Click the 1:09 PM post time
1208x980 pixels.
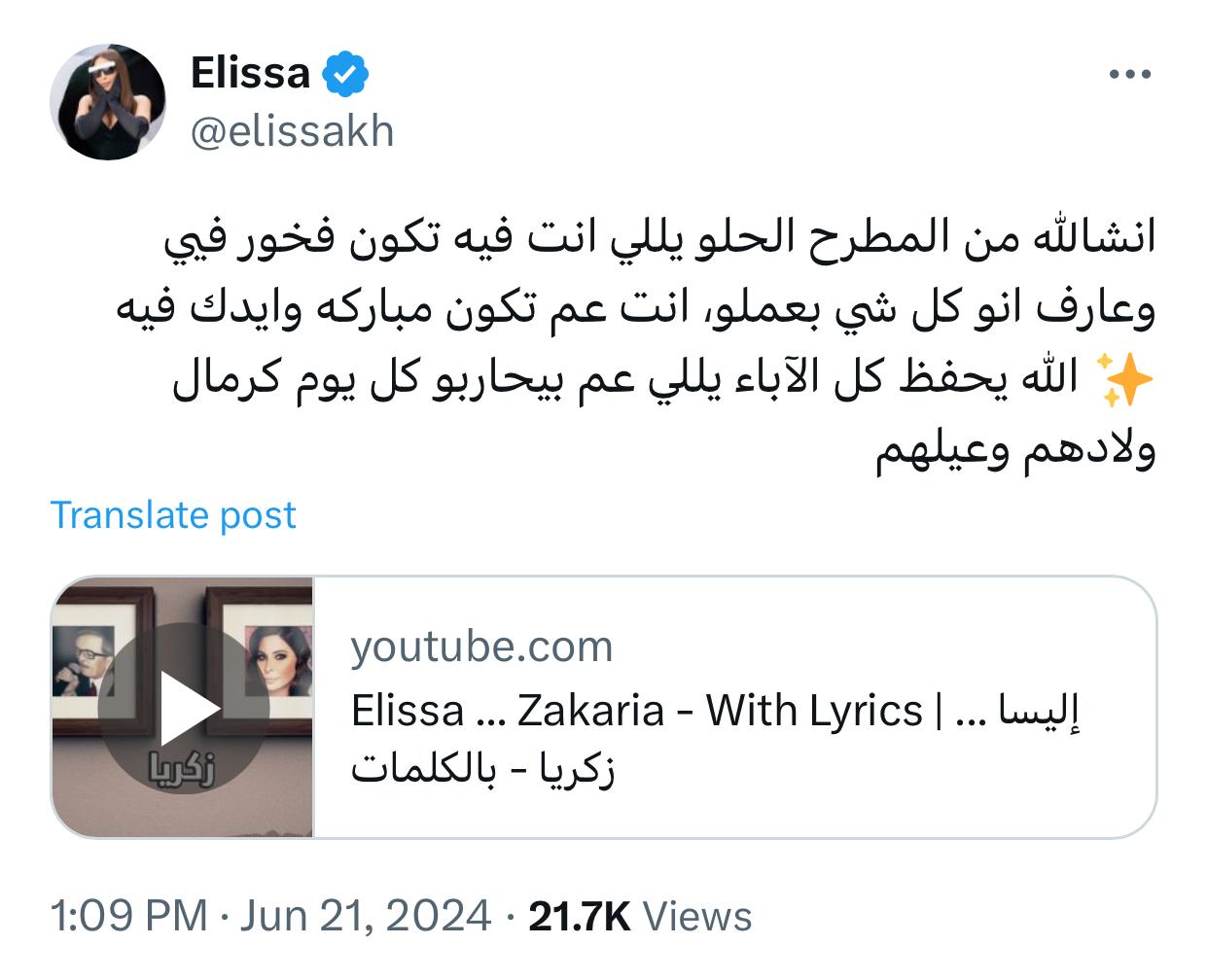(x=128, y=917)
